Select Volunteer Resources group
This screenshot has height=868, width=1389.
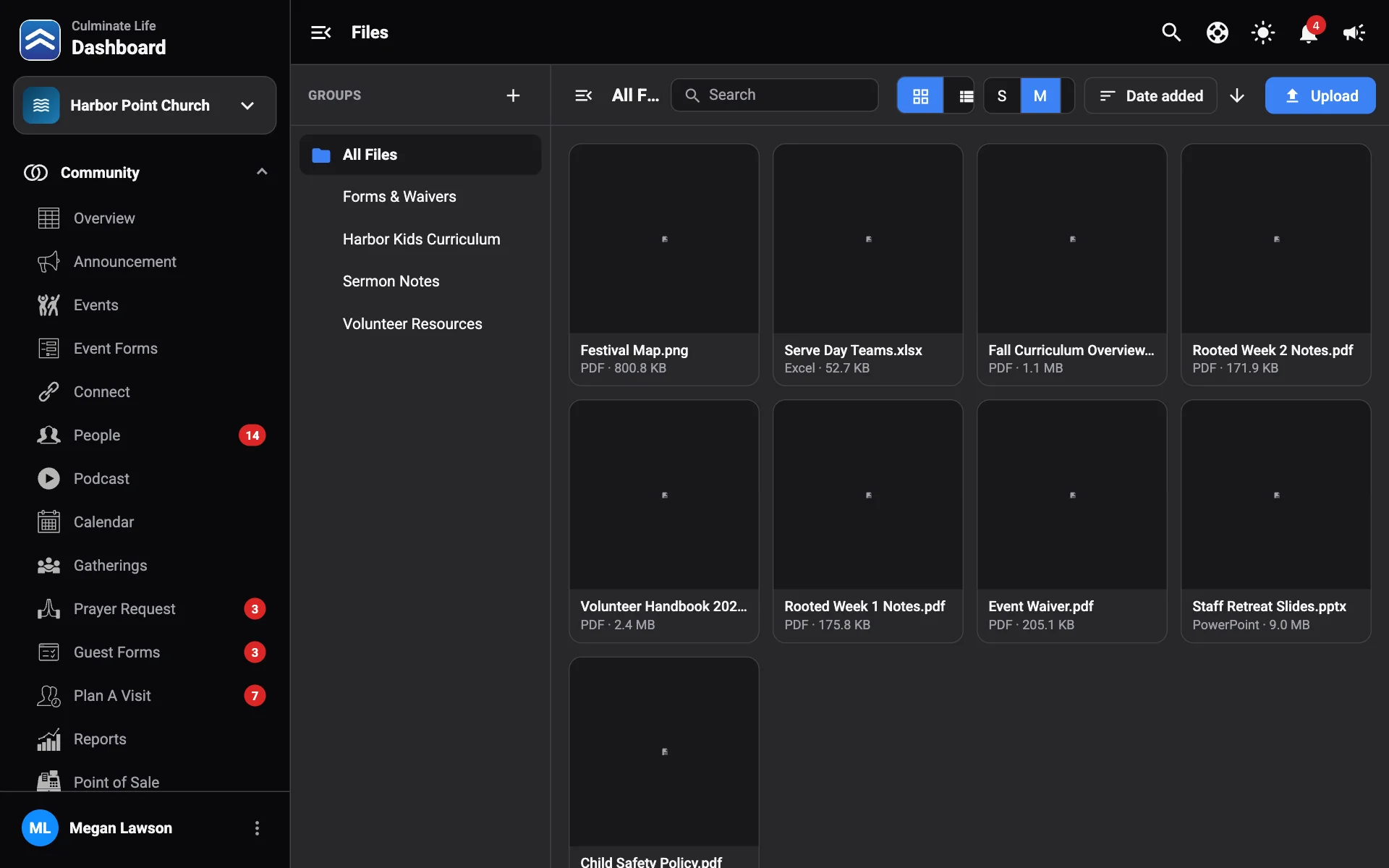420,324
